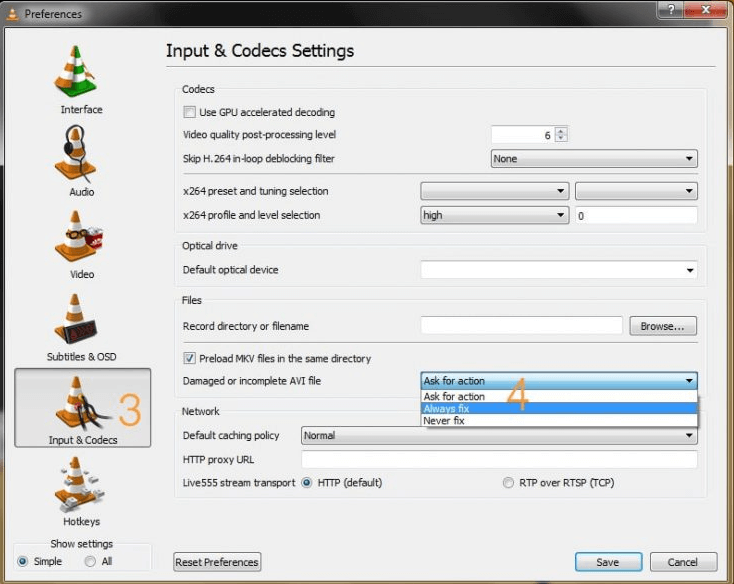Click the VLC cone in title bar
734x584 pixels.
tap(13, 14)
